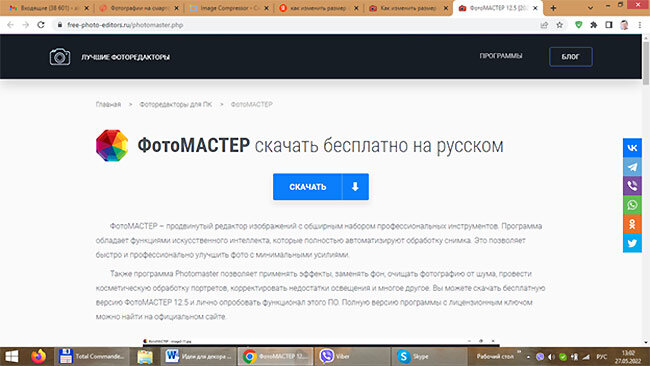This screenshot has height=366, width=650.
Task: Open the ПРОГРАММЫ menu item
Action: tap(501, 56)
